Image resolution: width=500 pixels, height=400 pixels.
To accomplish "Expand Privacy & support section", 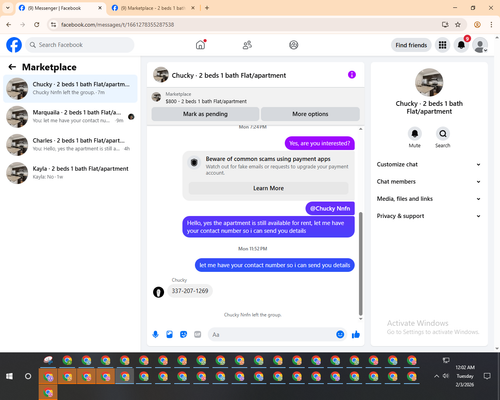I will point(429,216).
